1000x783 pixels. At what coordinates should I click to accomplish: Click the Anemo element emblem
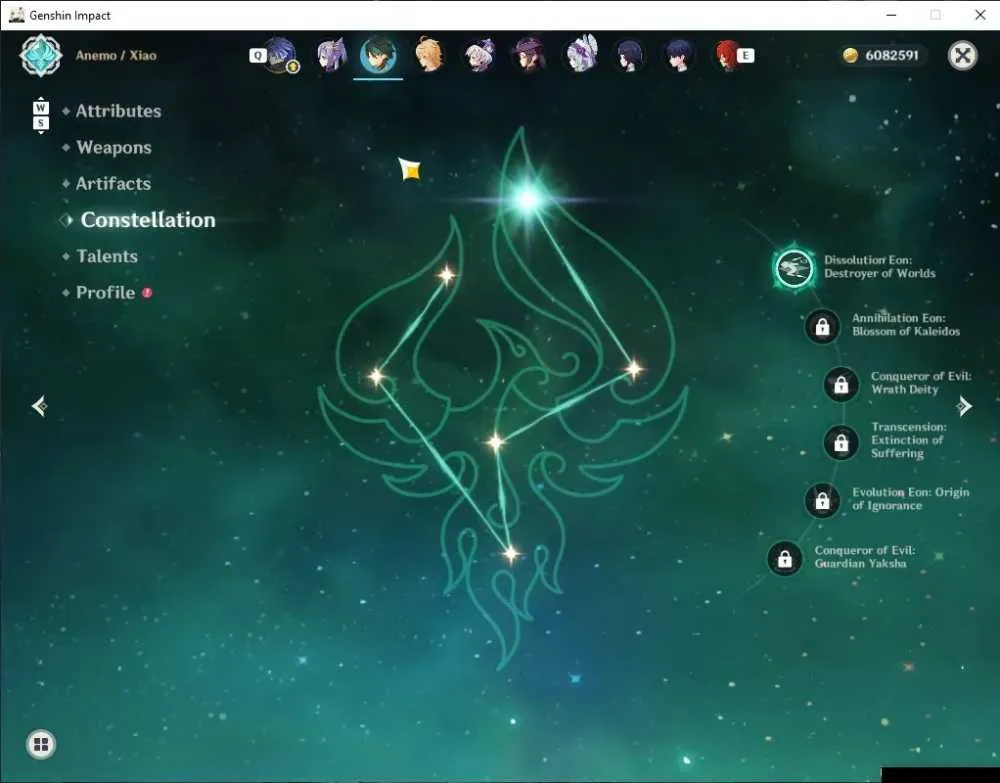pos(41,55)
